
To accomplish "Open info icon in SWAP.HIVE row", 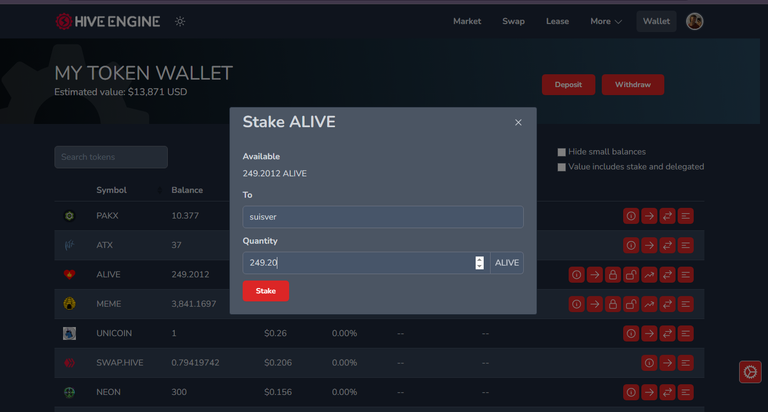I will pyautogui.click(x=649, y=363).
